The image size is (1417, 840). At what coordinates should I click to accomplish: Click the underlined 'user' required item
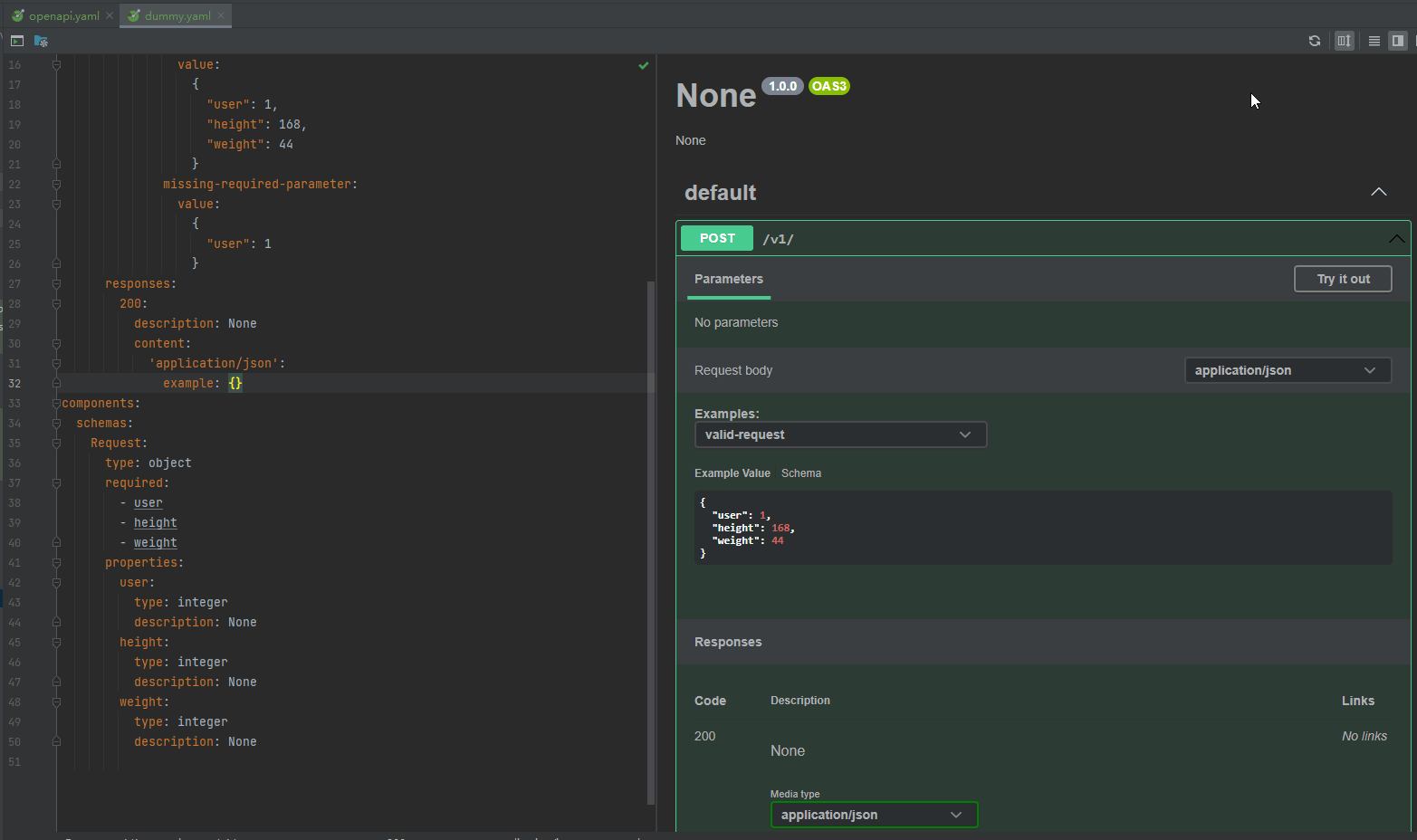tap(148, 503)
